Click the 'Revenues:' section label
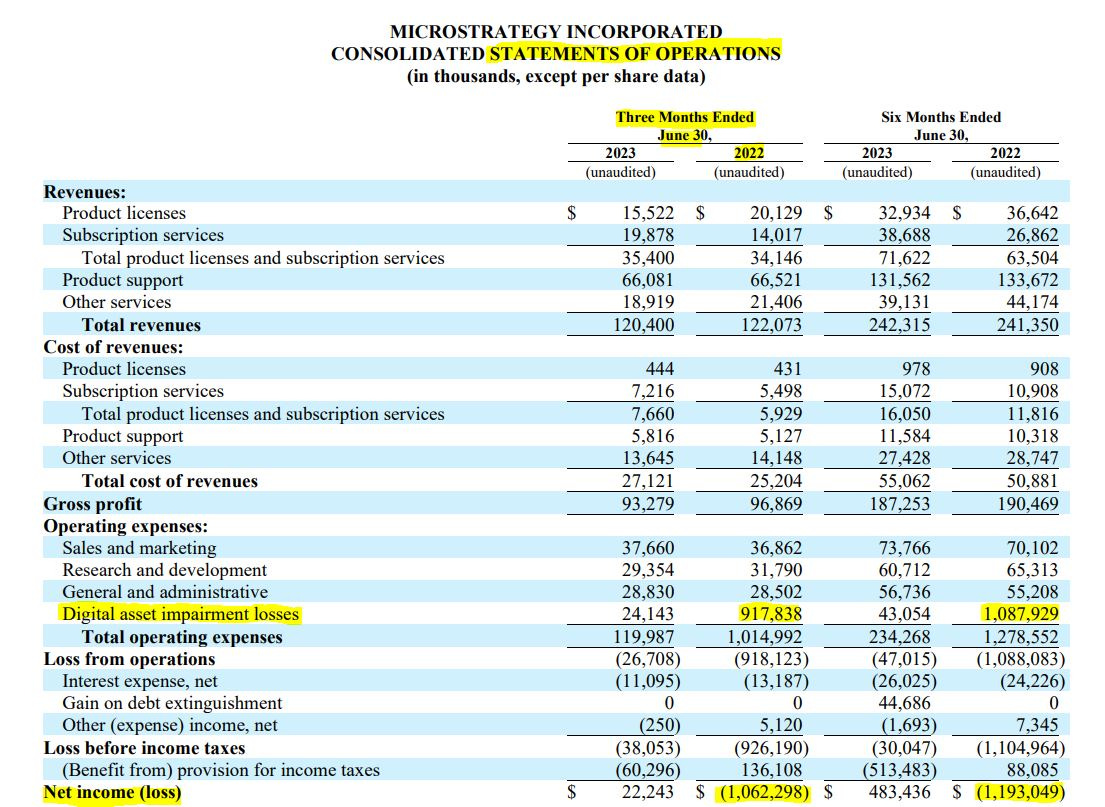The width and height of the screenshot is (1105, 807). [85, 192]
